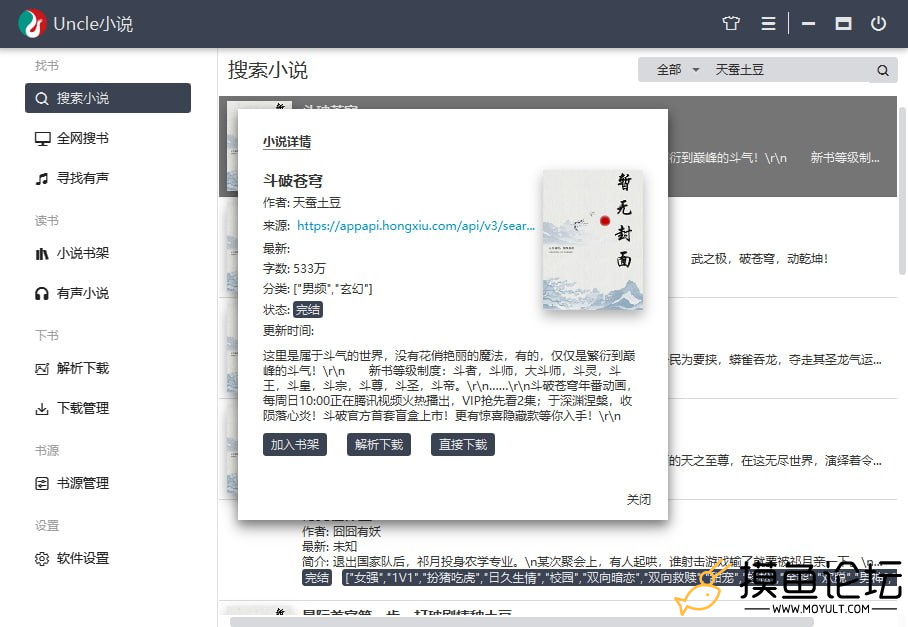The width and height of the screenshot is (908, 627).
Task: Click the power exit icon
Action: 878,24
